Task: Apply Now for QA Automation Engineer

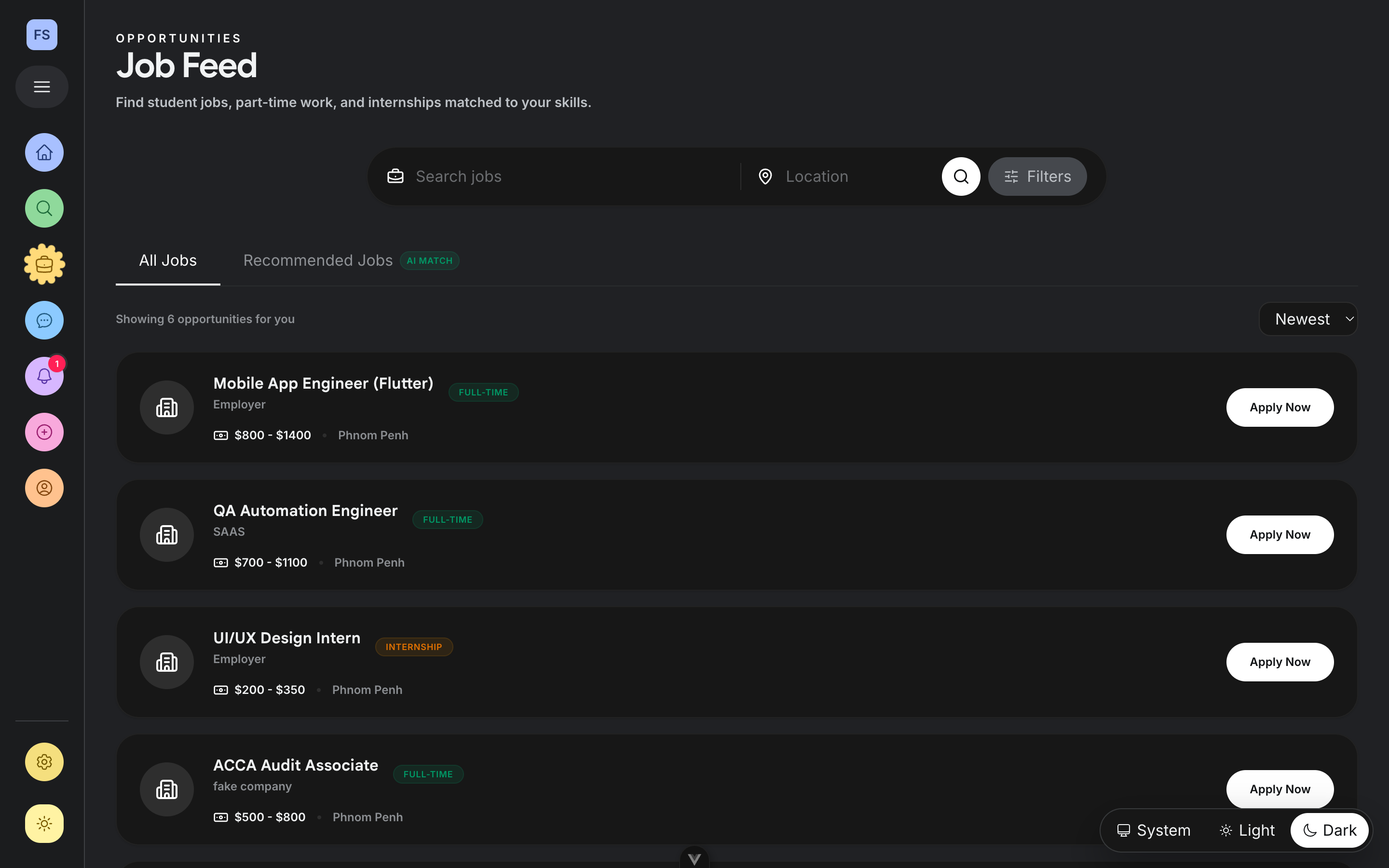Action: (1280, 535)
